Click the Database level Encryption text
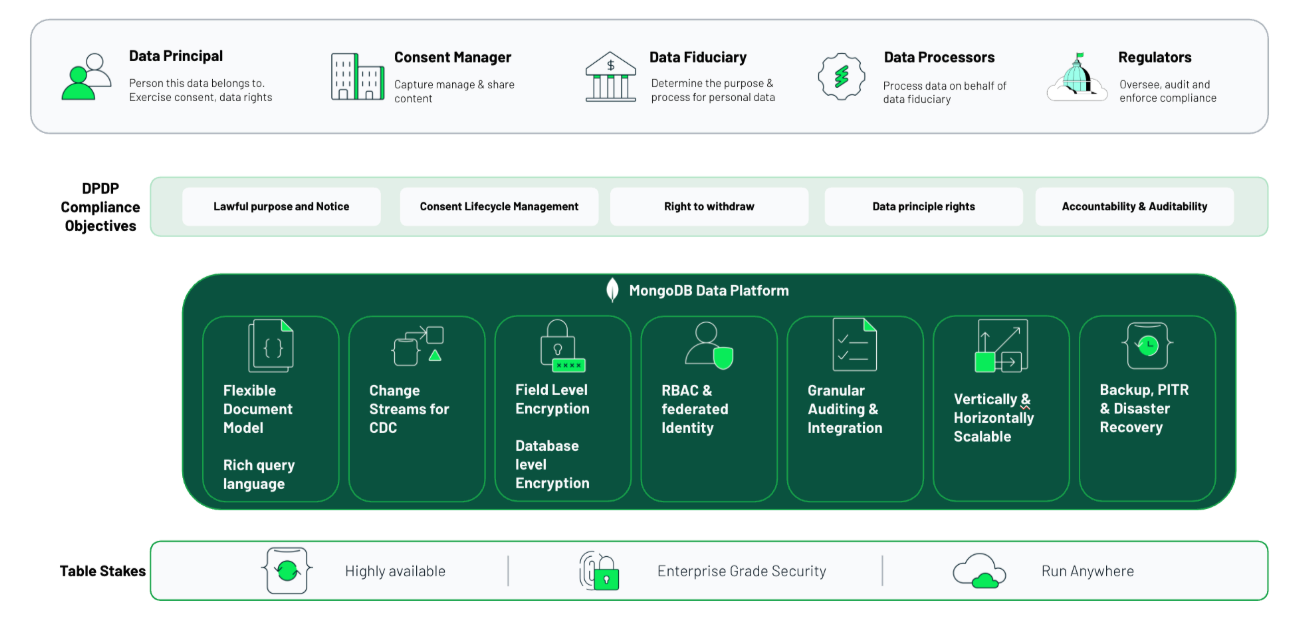This screenshot has height=620, width=1298. tap(552, 464)
